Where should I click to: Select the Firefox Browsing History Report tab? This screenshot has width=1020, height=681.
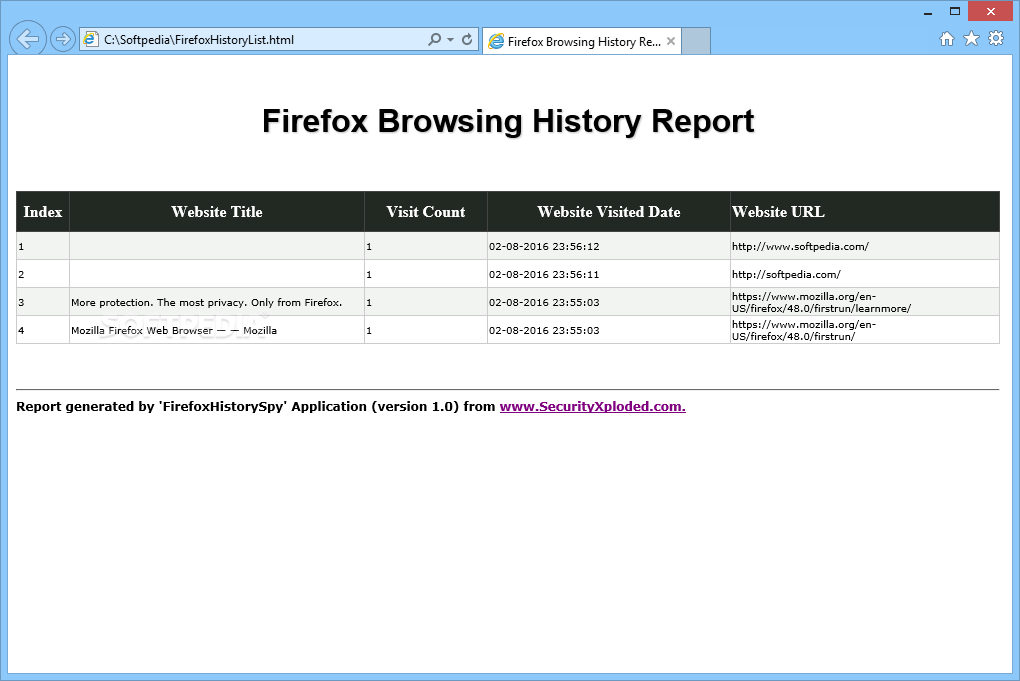pyautogui.click(x=582, y=42)
